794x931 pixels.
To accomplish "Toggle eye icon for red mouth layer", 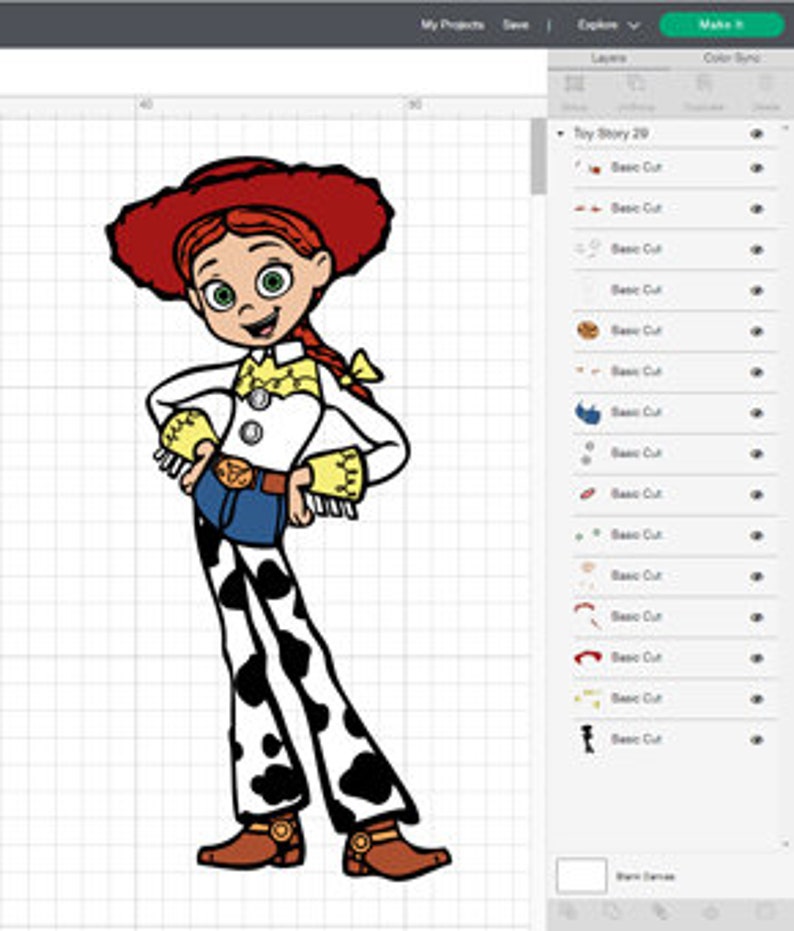I will pos(756,494).
